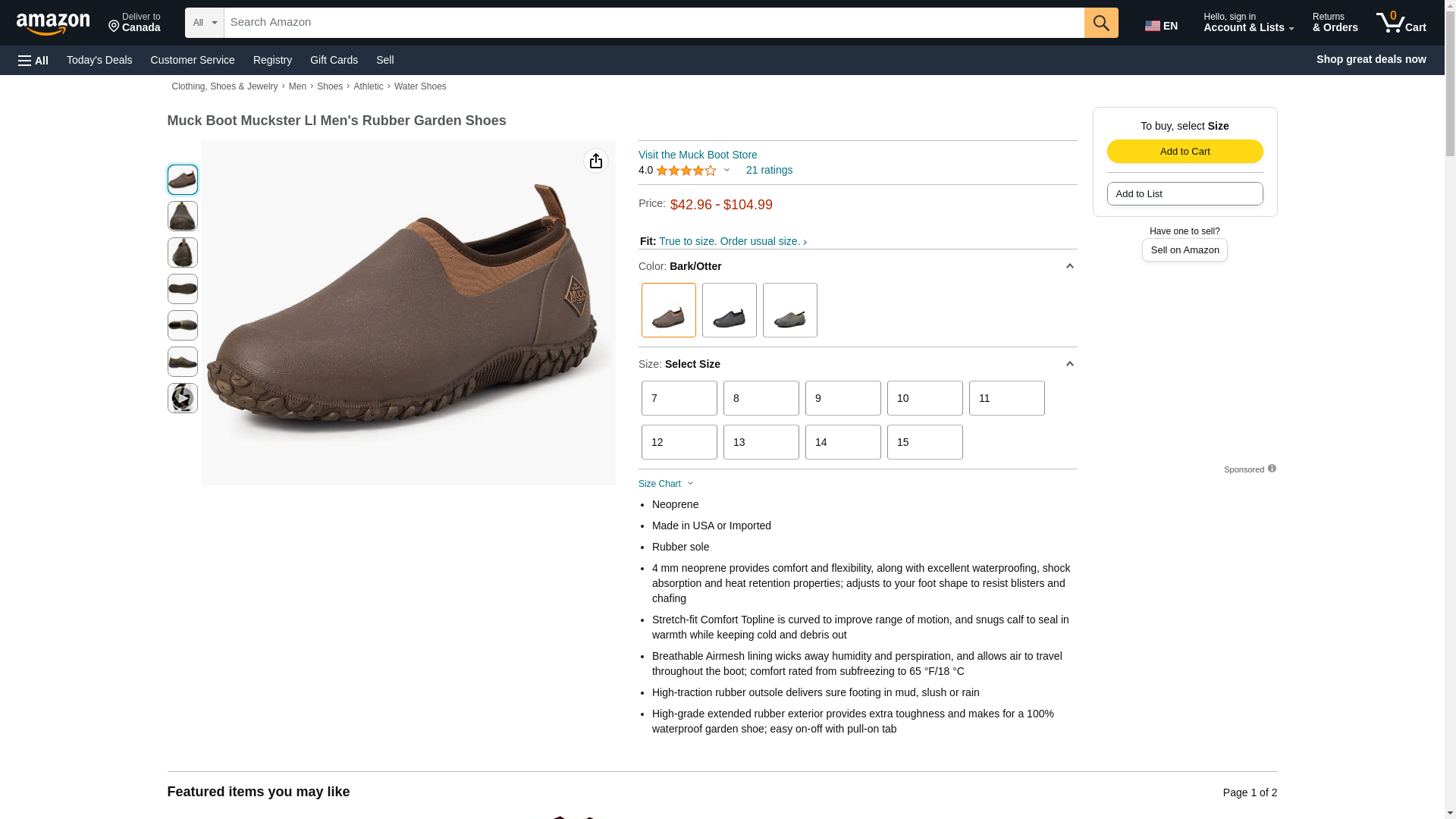Open the All hamburger menu
Screen dimensions: 1456x819
tap(33, 60)
